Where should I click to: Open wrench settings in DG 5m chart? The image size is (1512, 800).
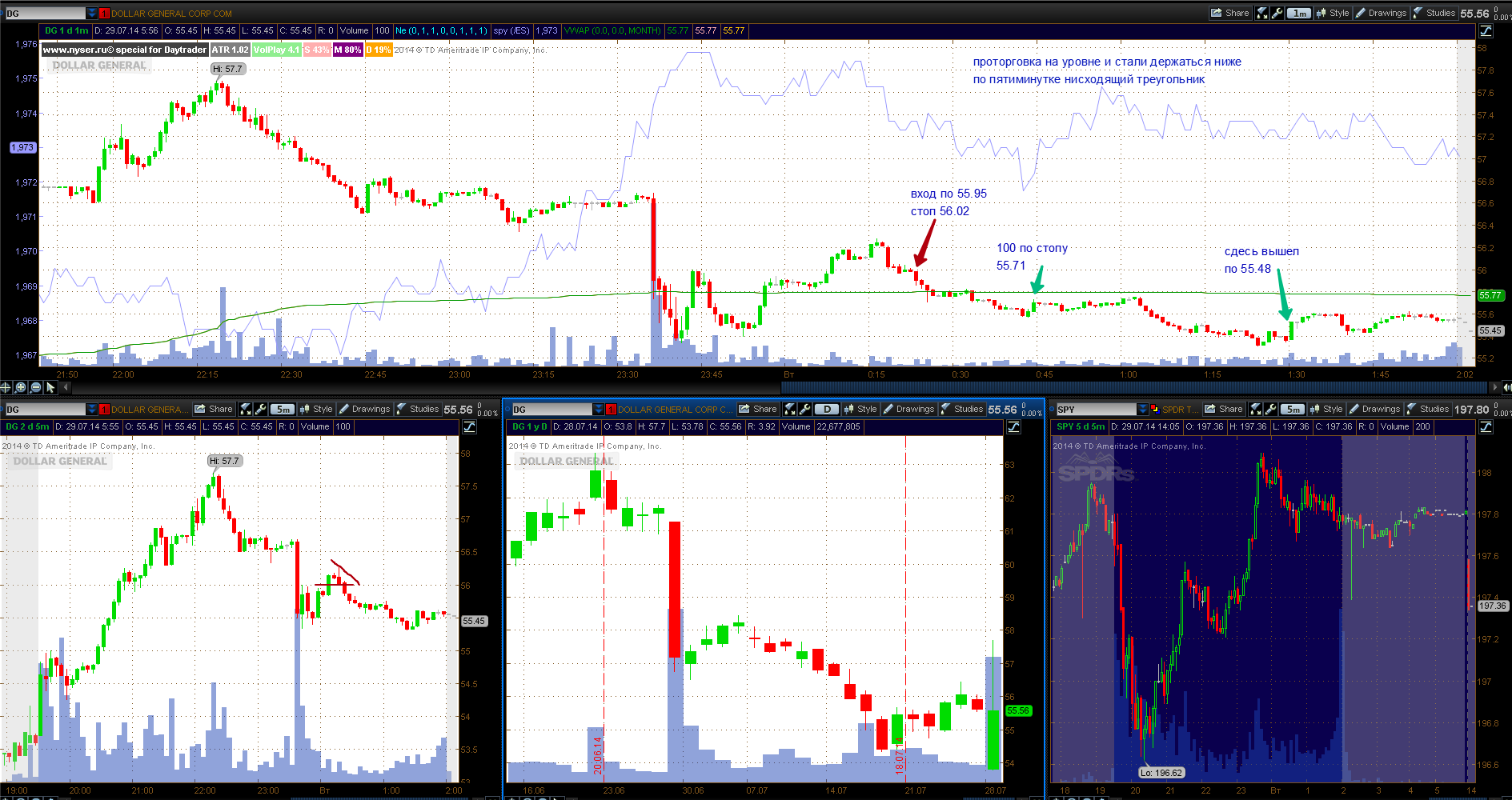point(260,409)
